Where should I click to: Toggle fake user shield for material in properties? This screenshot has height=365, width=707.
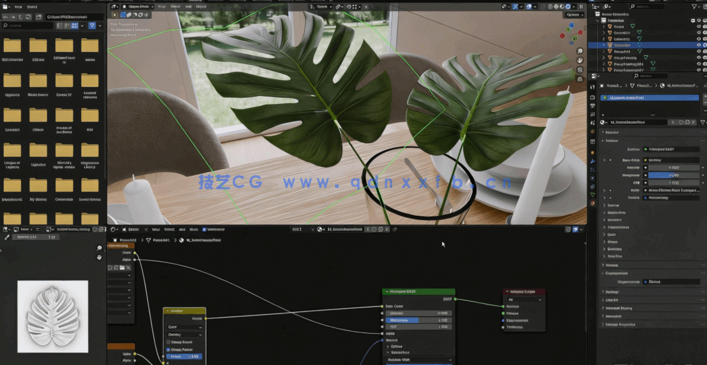[x=681, y=122]
